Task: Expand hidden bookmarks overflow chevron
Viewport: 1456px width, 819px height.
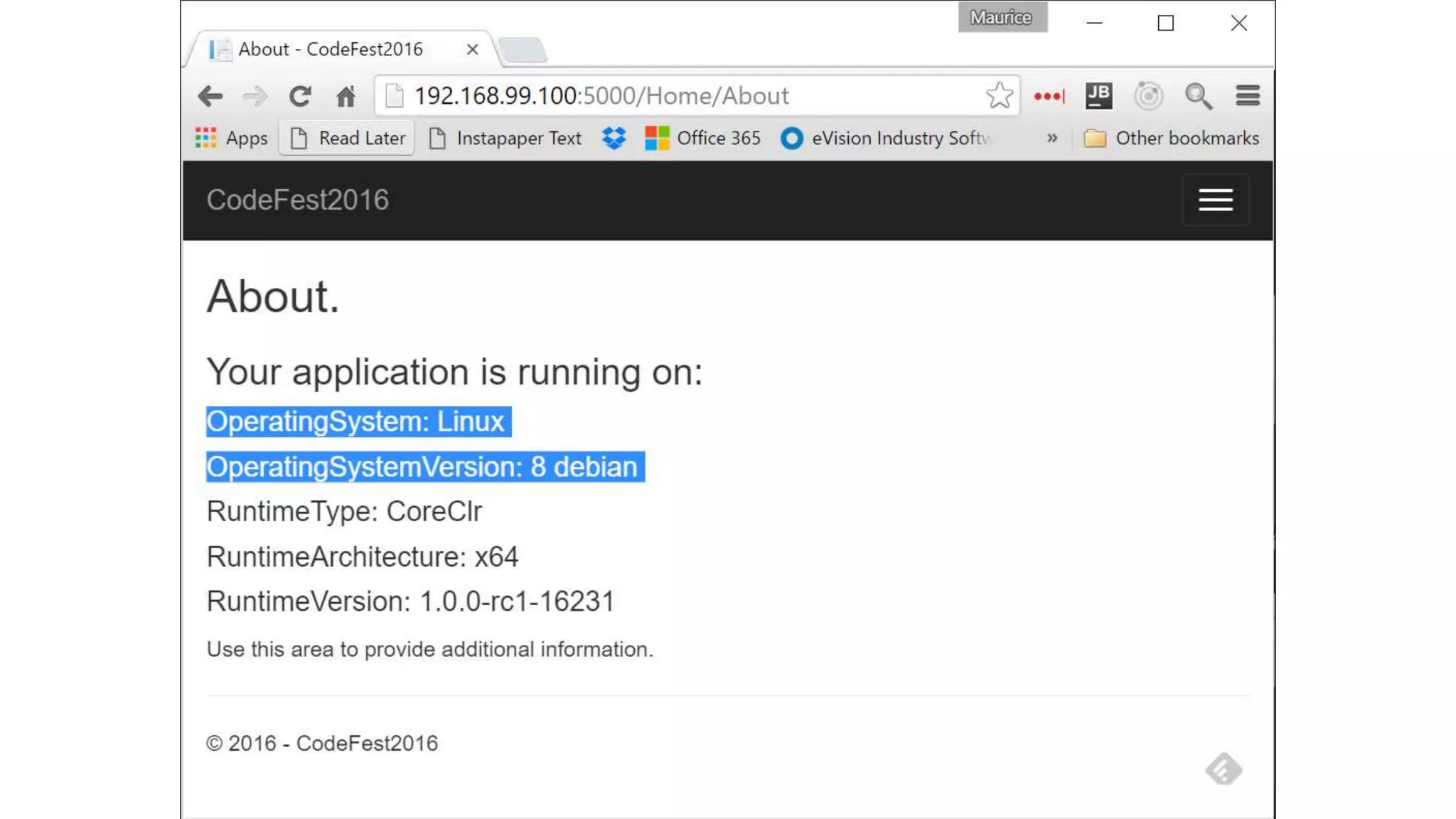Action: pyautogui.click(x=1051, y=138)
